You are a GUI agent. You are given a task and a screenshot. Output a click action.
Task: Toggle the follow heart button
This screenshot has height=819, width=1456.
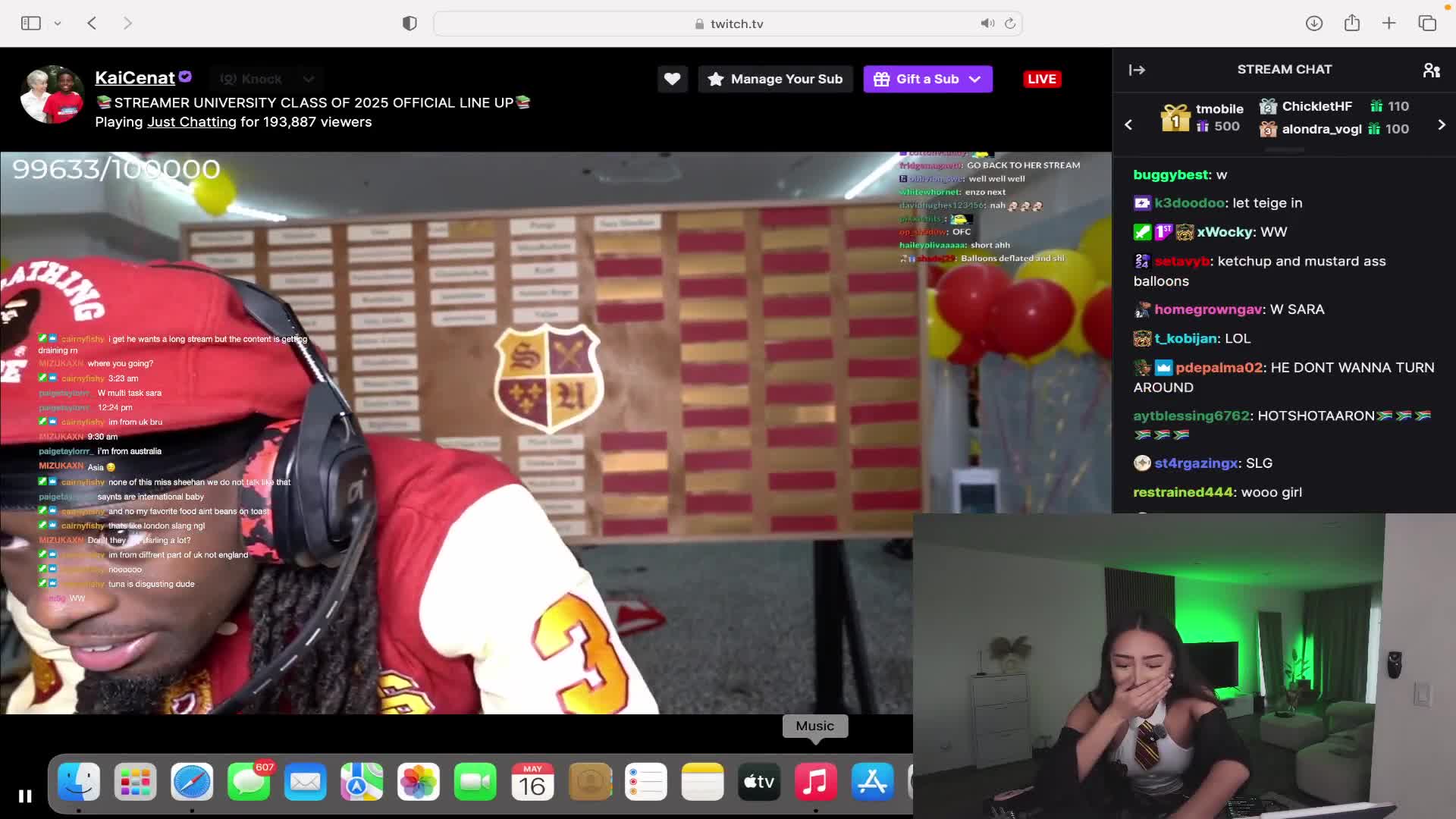672,79
